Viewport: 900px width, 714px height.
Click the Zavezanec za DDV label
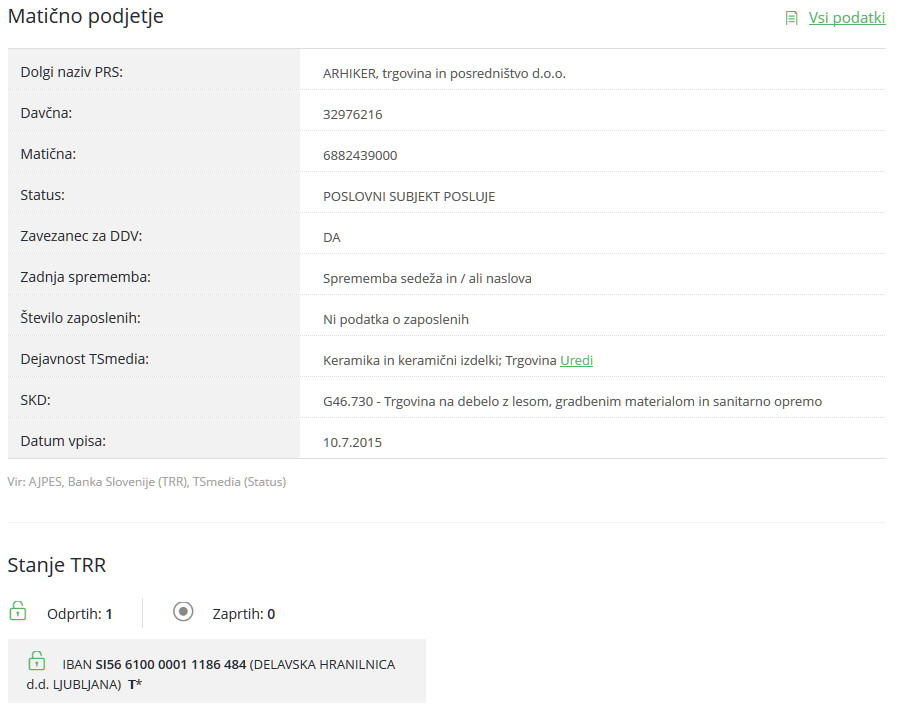81,236
